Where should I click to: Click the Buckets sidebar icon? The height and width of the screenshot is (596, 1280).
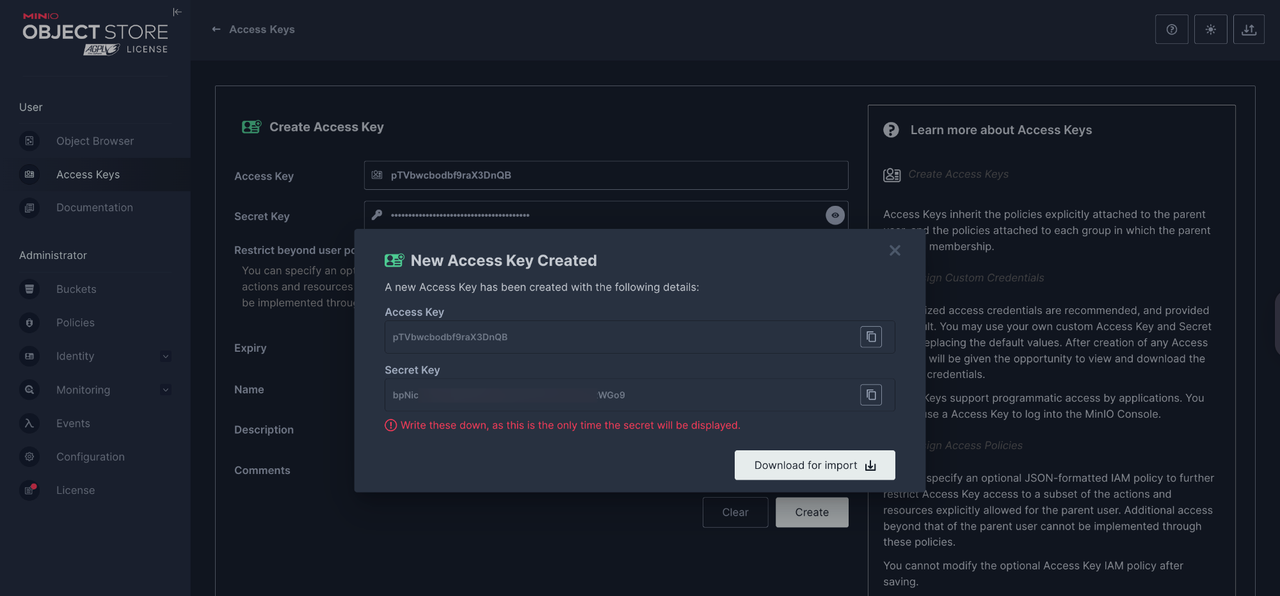[x=30, y=289]
